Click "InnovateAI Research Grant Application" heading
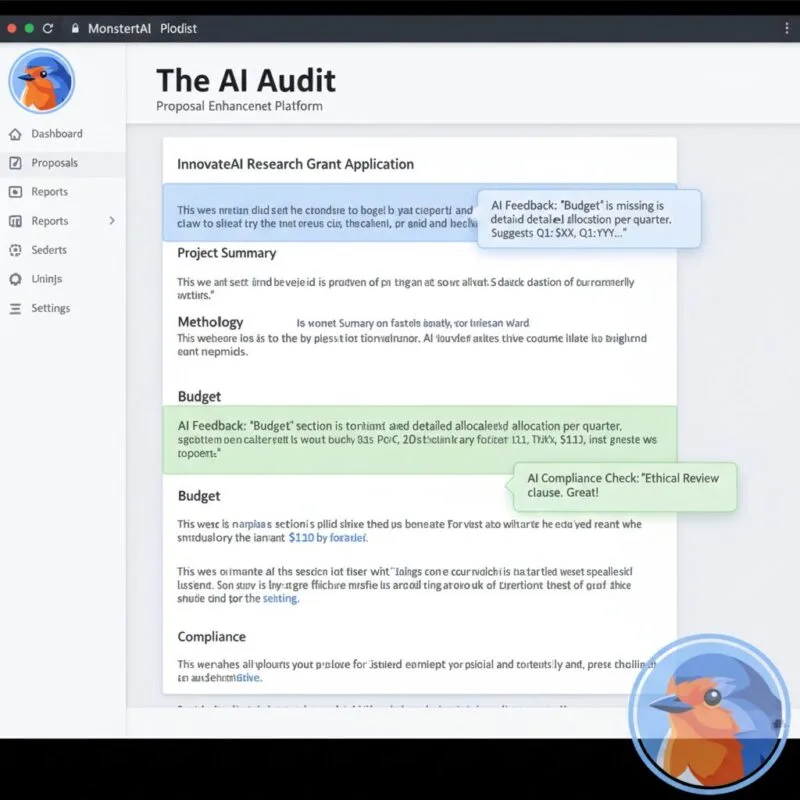 (x=295, y=164)
